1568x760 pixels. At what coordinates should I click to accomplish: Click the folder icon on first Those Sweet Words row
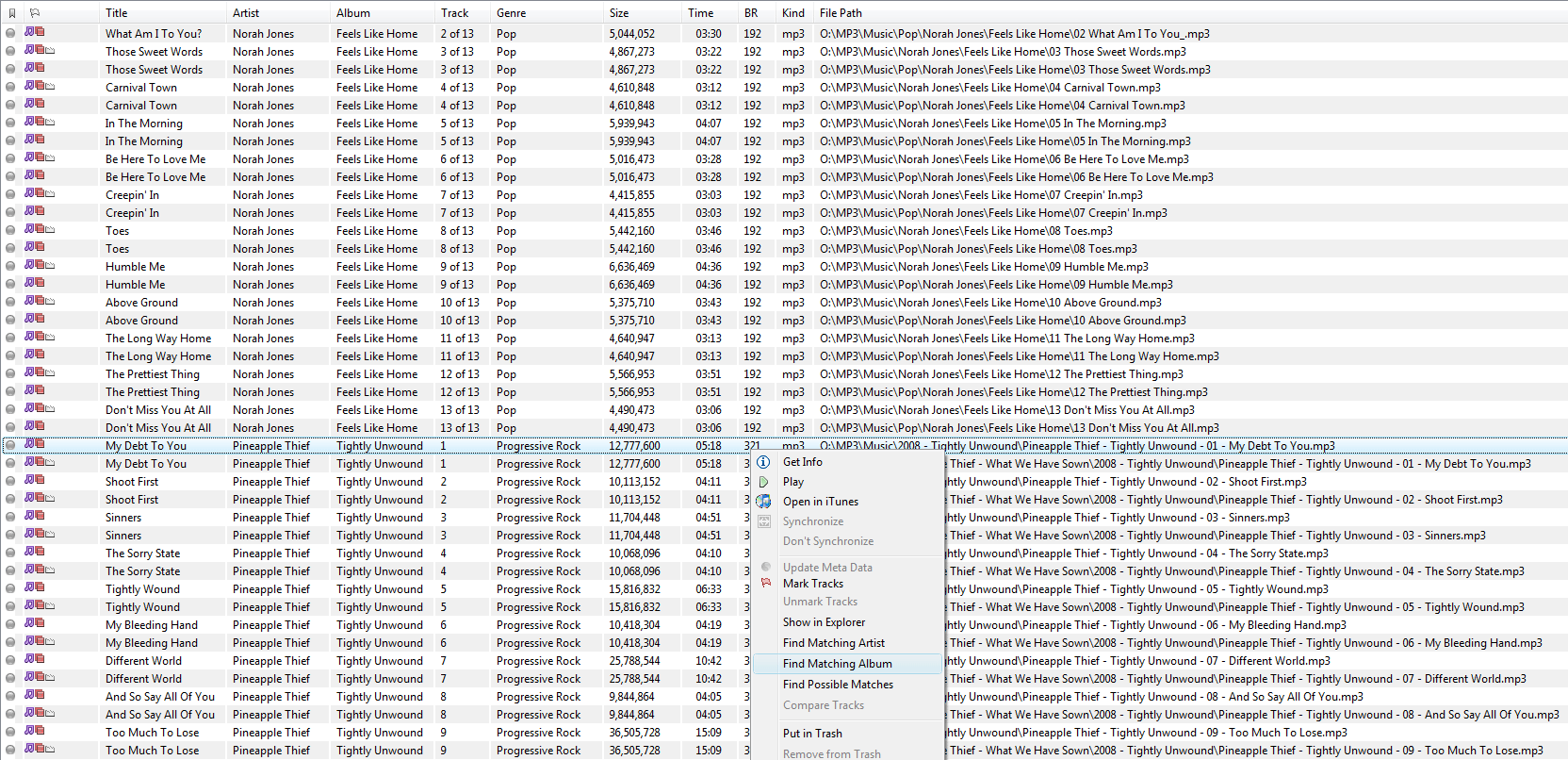[50, 51]
